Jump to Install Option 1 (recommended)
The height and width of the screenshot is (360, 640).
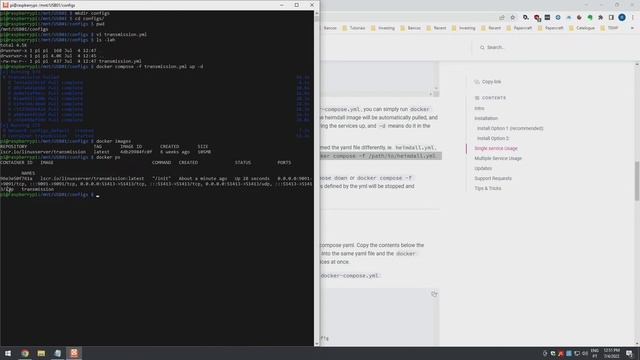(x=510, y=128)
